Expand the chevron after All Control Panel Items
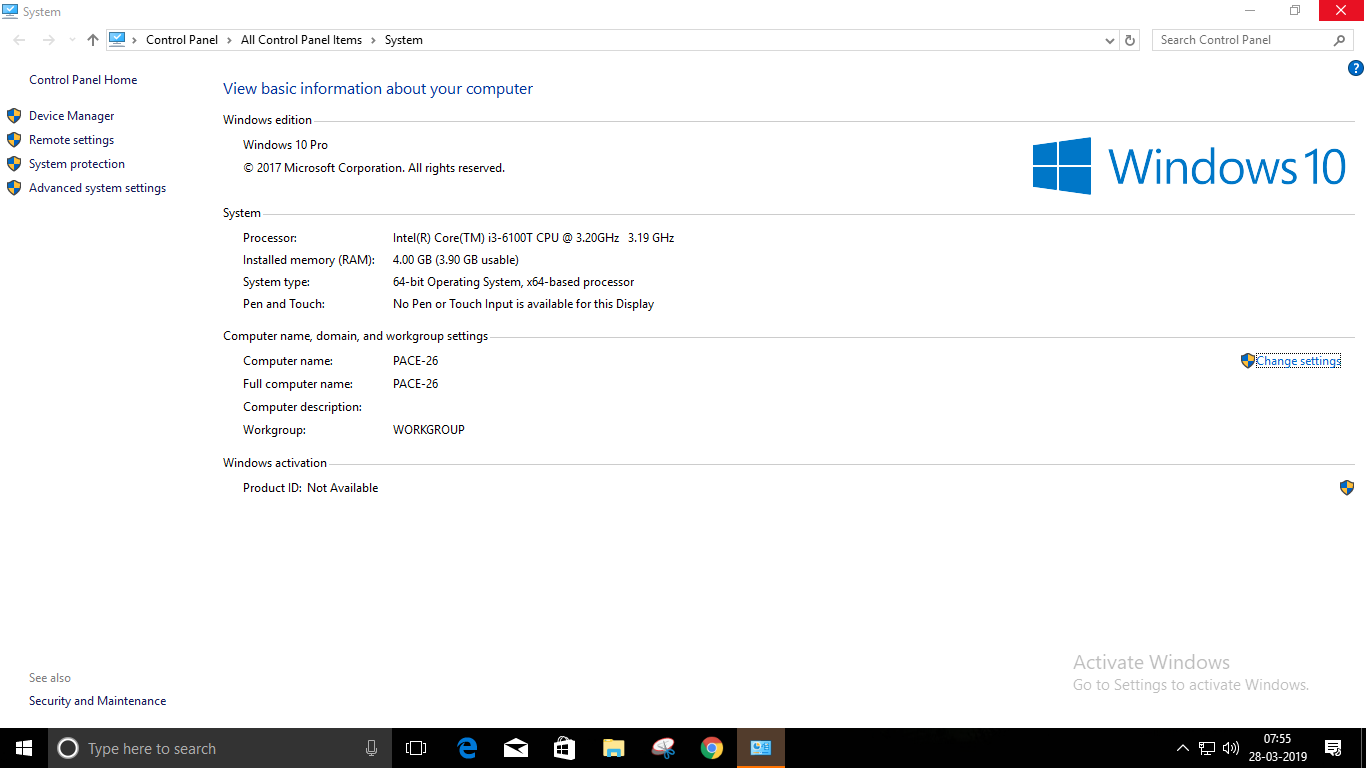Screen dimensions: 1366x768 [x=374, y=40]
